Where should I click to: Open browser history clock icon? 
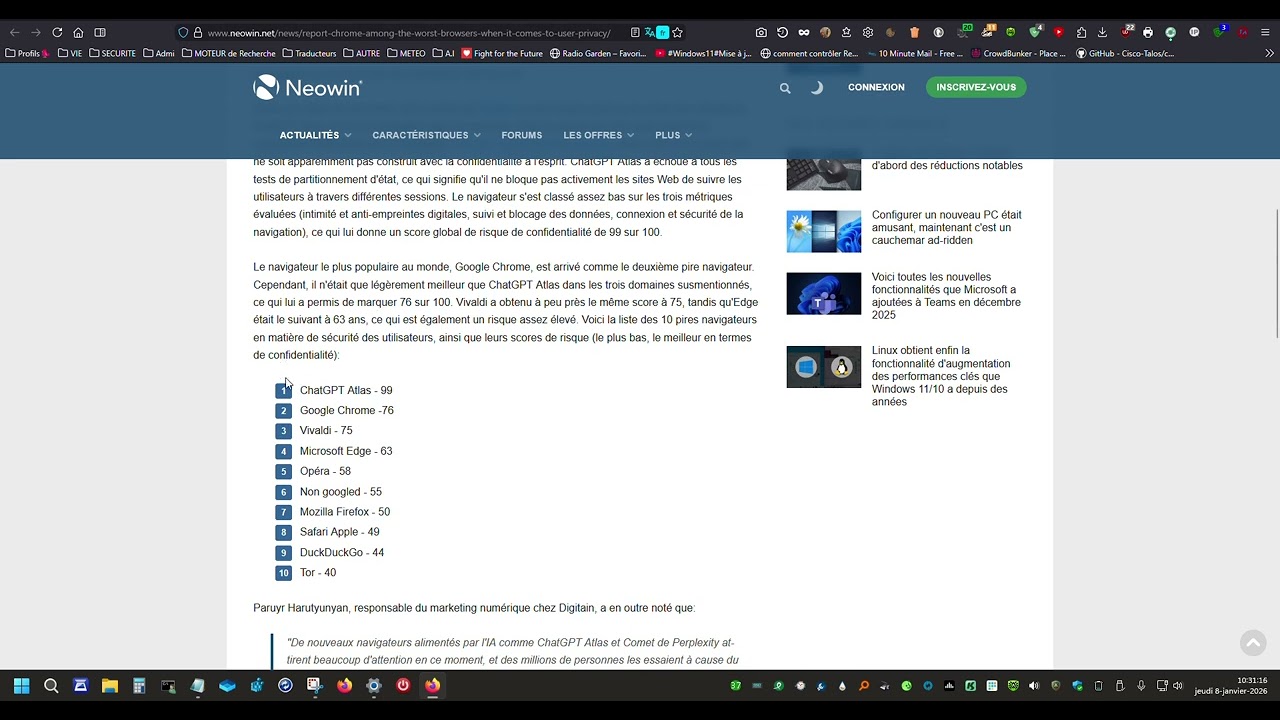782,32
